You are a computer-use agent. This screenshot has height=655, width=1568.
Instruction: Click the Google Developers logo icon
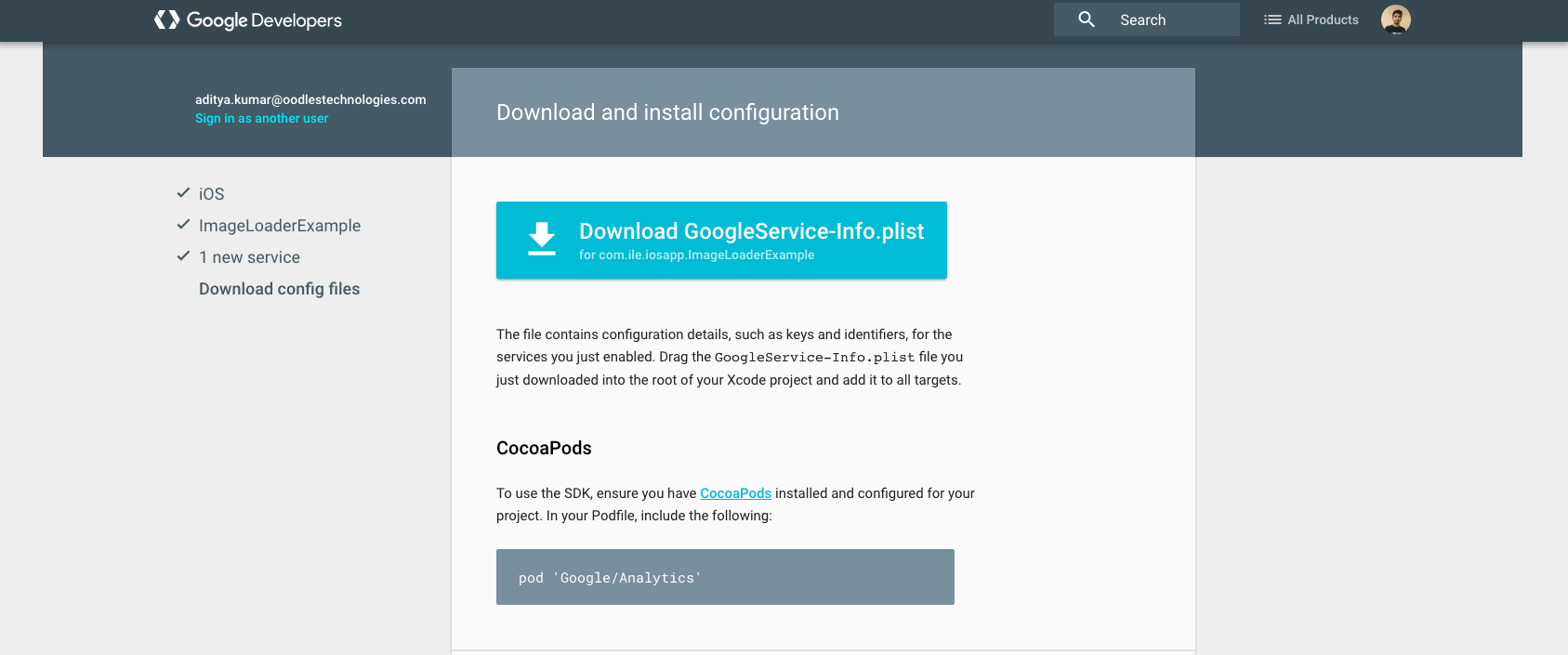[x=166, y=20]
